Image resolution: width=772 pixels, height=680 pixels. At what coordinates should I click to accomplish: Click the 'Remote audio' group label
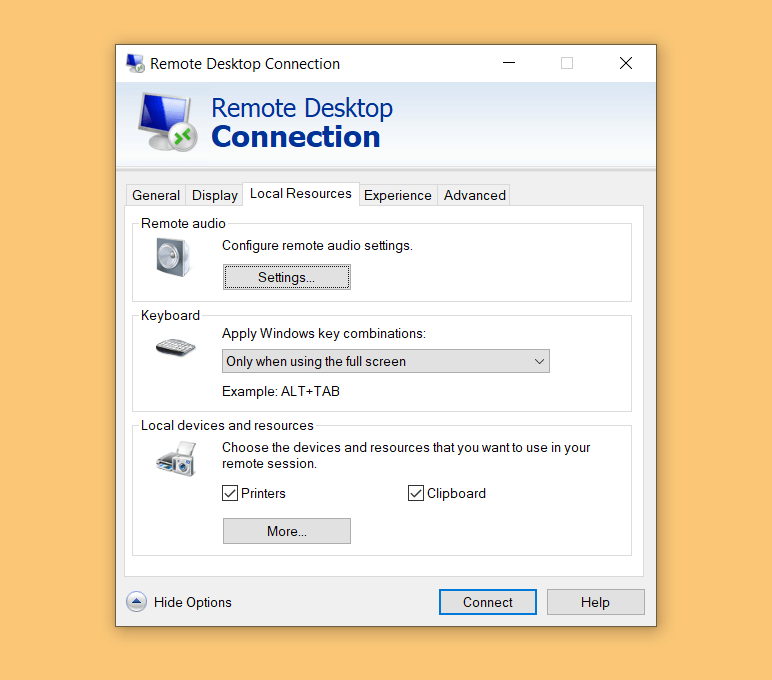(183, 224)
